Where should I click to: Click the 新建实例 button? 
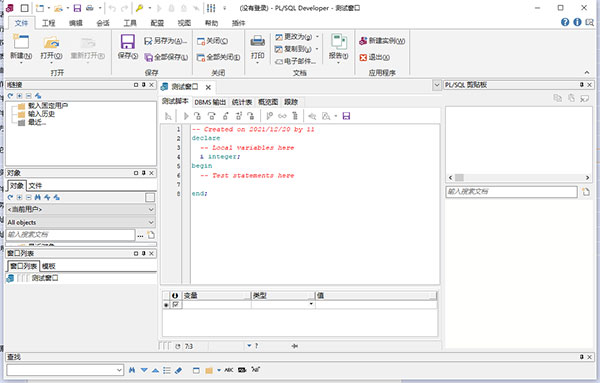pos(382,41)
